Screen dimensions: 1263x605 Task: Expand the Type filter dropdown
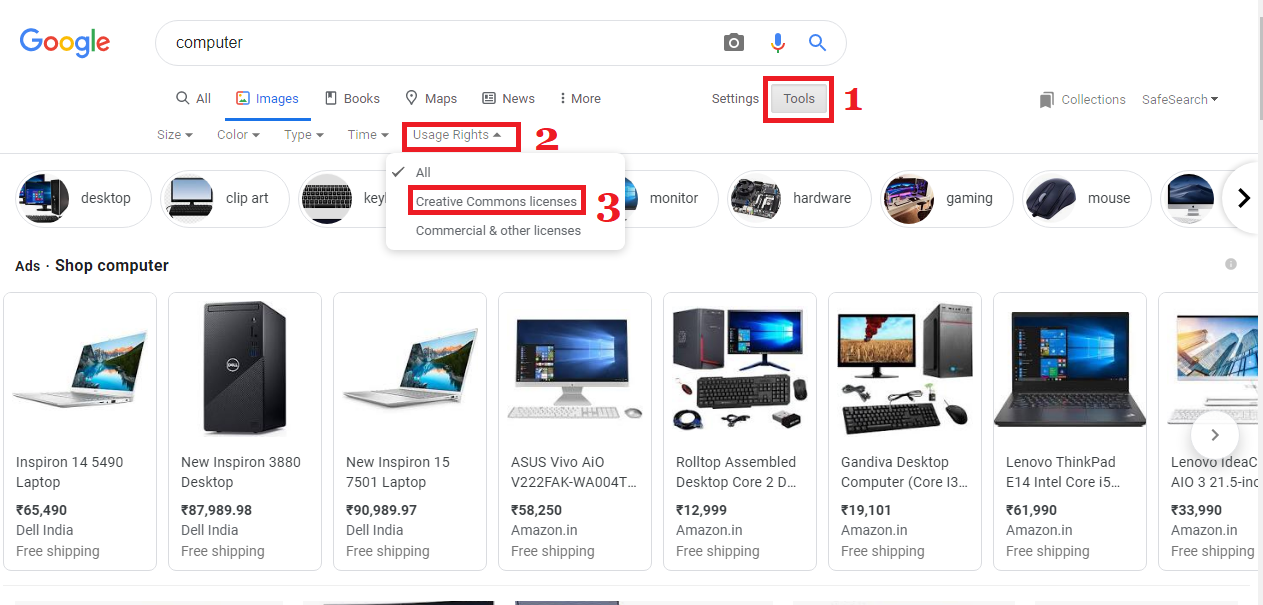304,135
